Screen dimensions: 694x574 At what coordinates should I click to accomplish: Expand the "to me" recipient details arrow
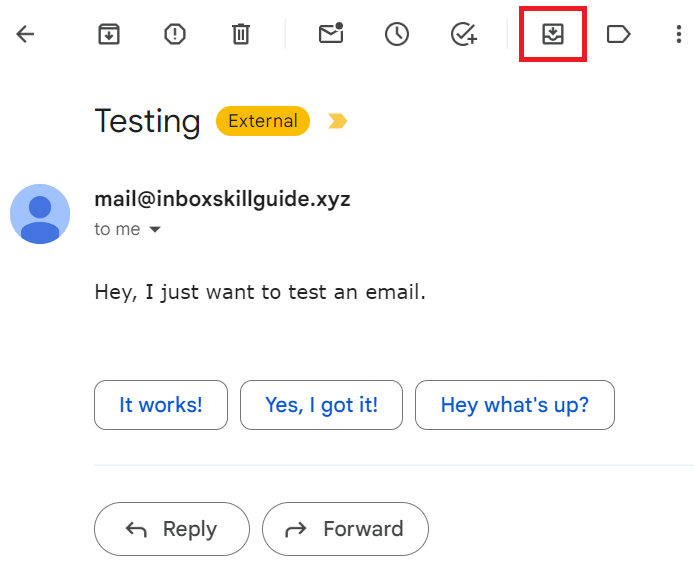point(154,230)
